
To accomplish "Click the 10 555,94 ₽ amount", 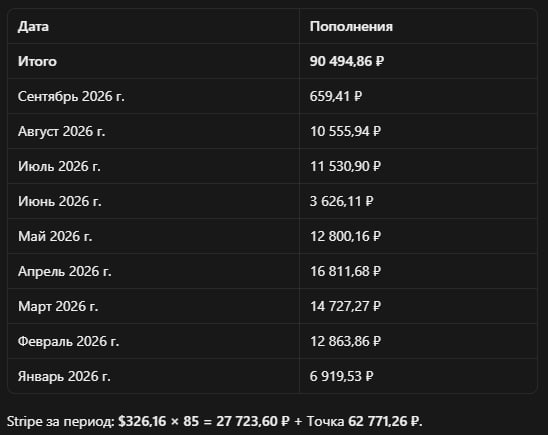I will click(x=345, y=131).
